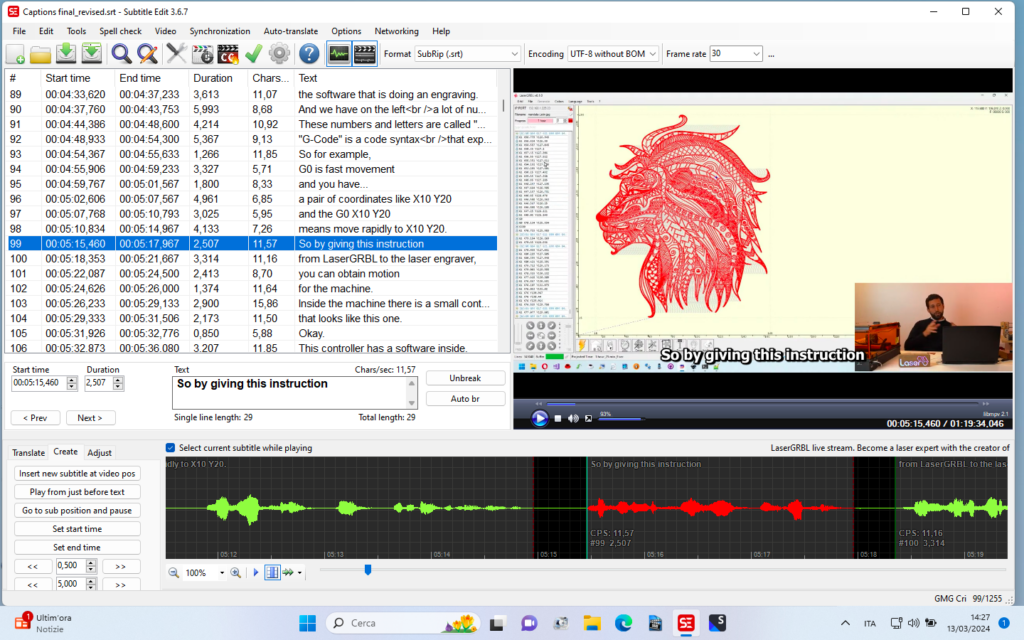Uncheck Select current subtitle while playing
Viewport: 1024px width, 640px height.
point(170,448)
